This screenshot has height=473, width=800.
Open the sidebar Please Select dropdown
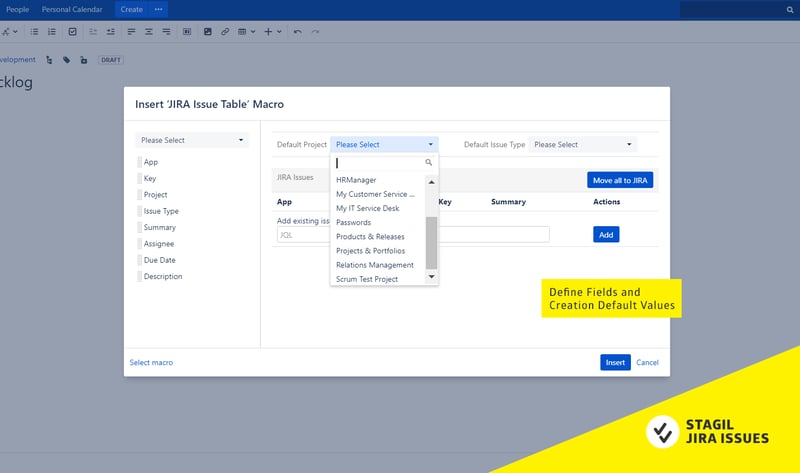point(192,140)
